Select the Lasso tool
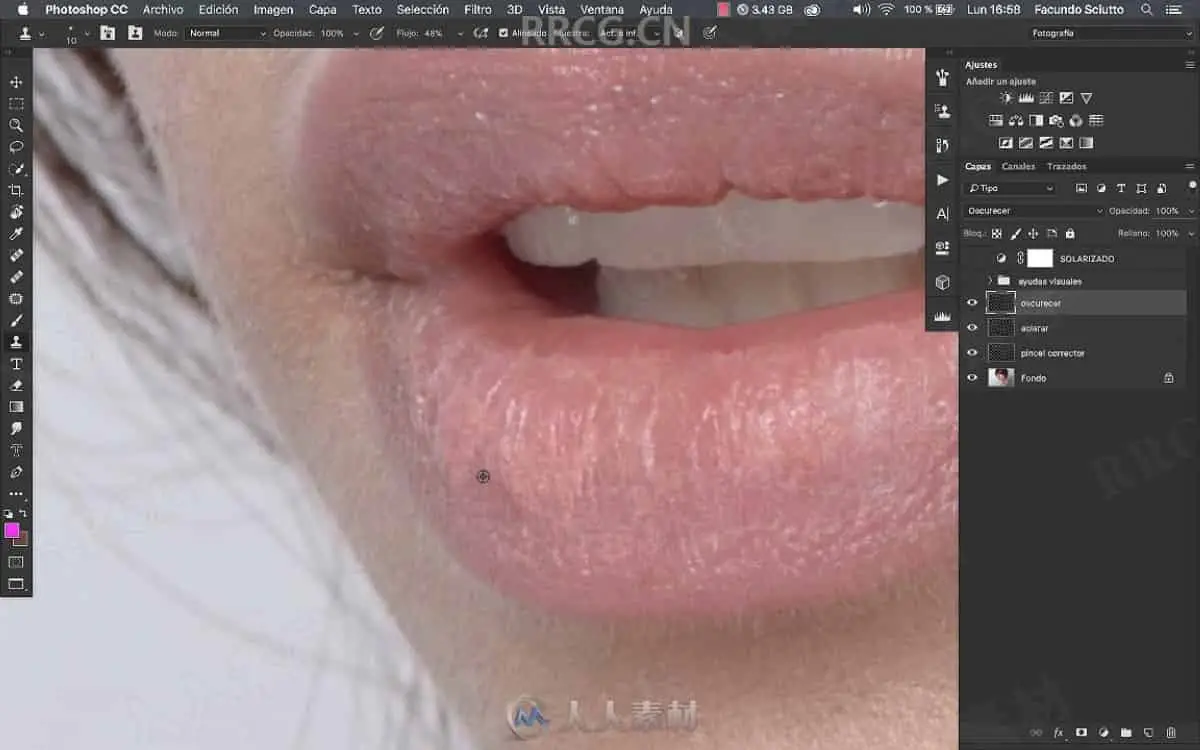Image resolution: width=1200 pixels, height=750 pixels. (16, 147)
